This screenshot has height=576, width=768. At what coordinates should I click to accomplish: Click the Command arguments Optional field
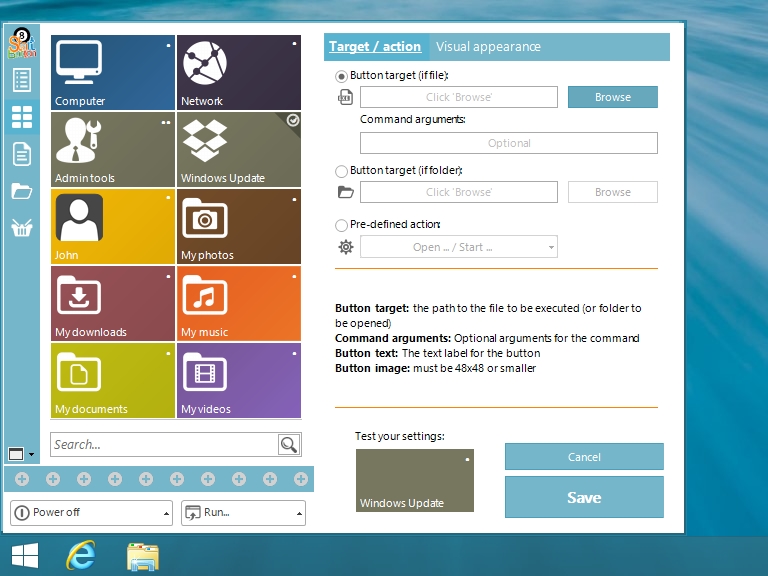coord(509,143)
